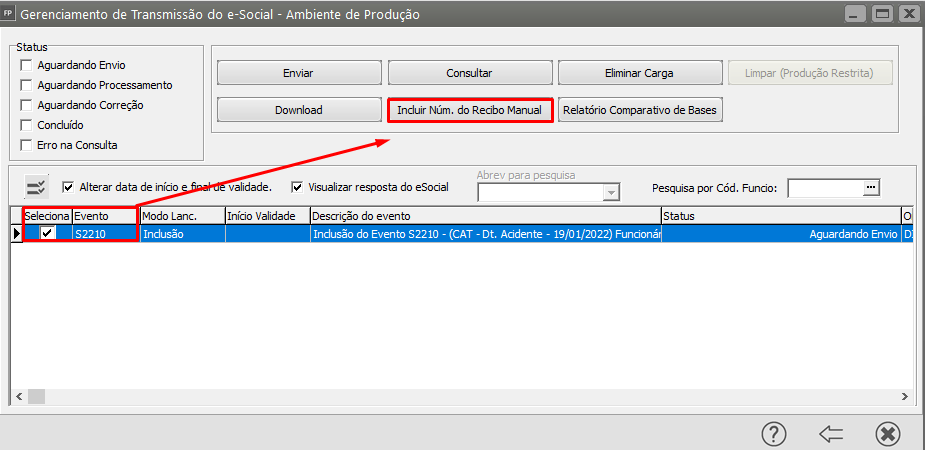Click the Descrição do evento column header
Screen dimensions: 925x450
coord(486,216)
